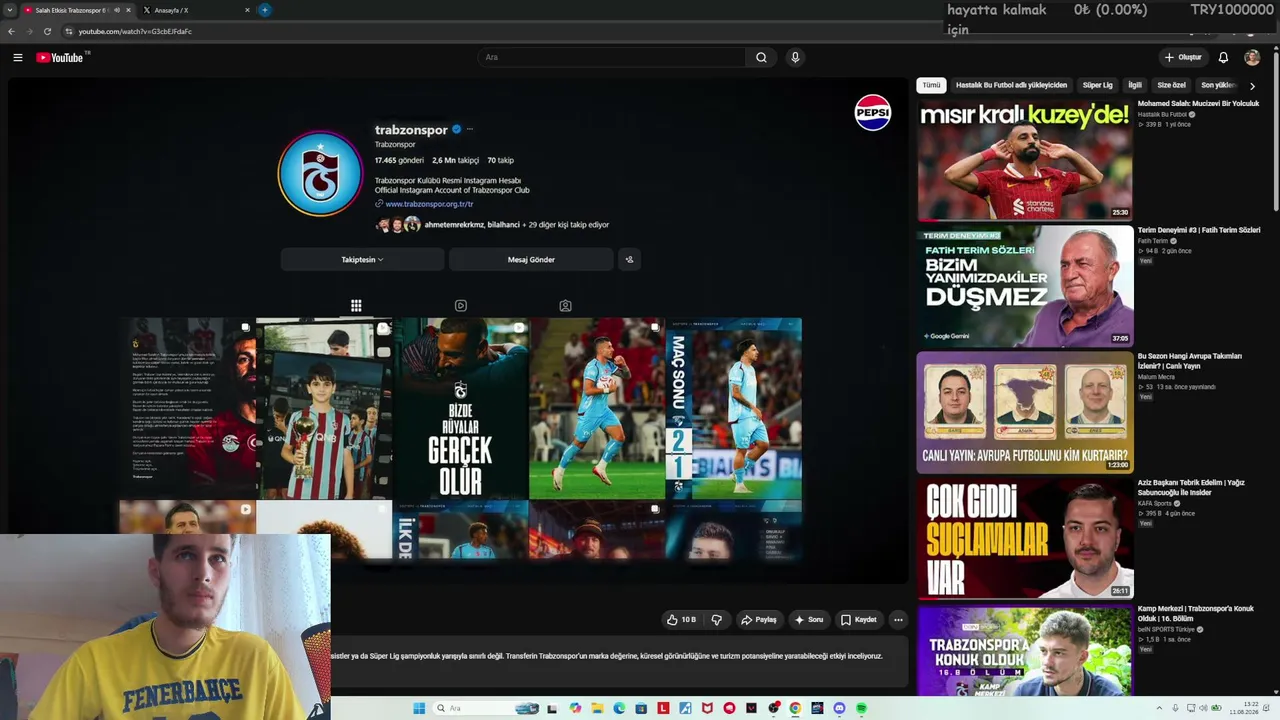1280x720 pixels.
Task: Select the Hastalık Bu Futbol uploads chip
Action: coord(1011,86)
